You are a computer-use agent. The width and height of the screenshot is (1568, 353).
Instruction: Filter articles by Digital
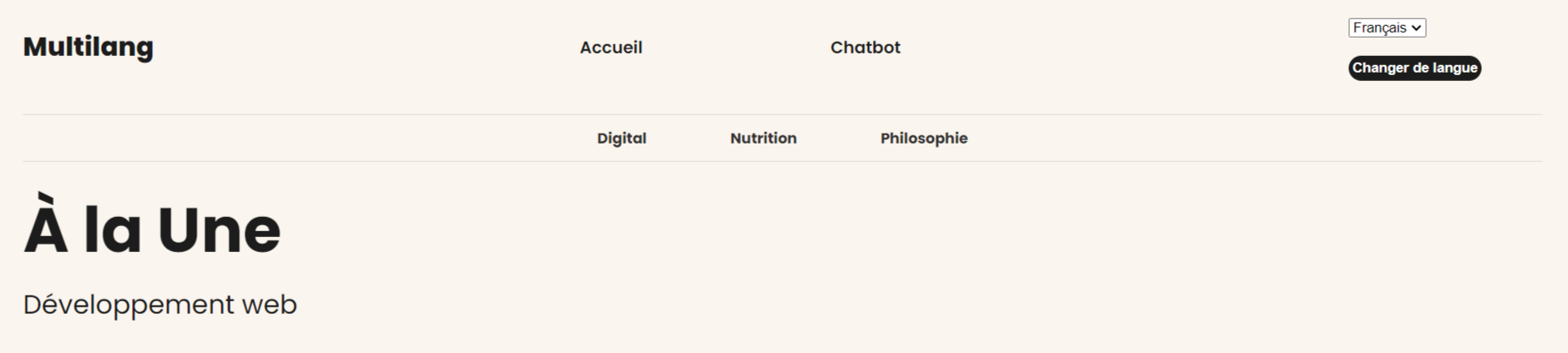[622, 139]
